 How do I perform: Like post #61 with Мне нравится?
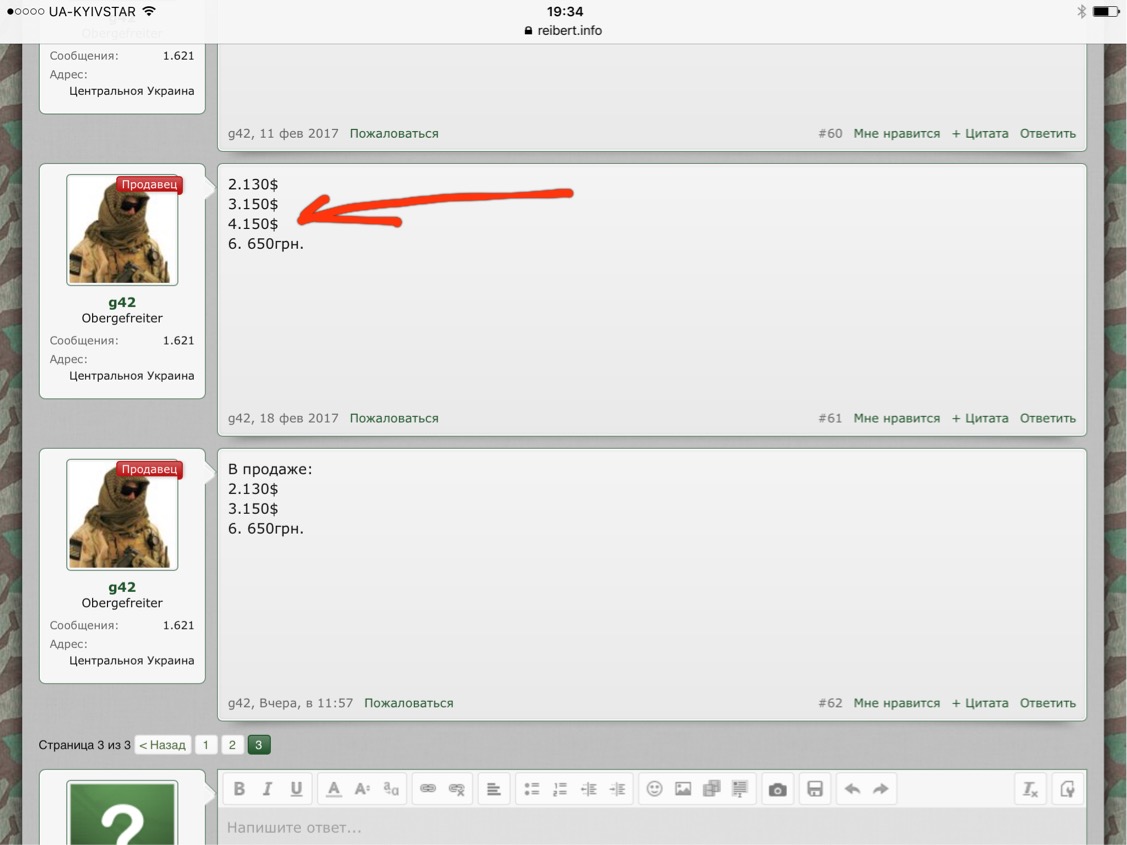pos(896,418)
